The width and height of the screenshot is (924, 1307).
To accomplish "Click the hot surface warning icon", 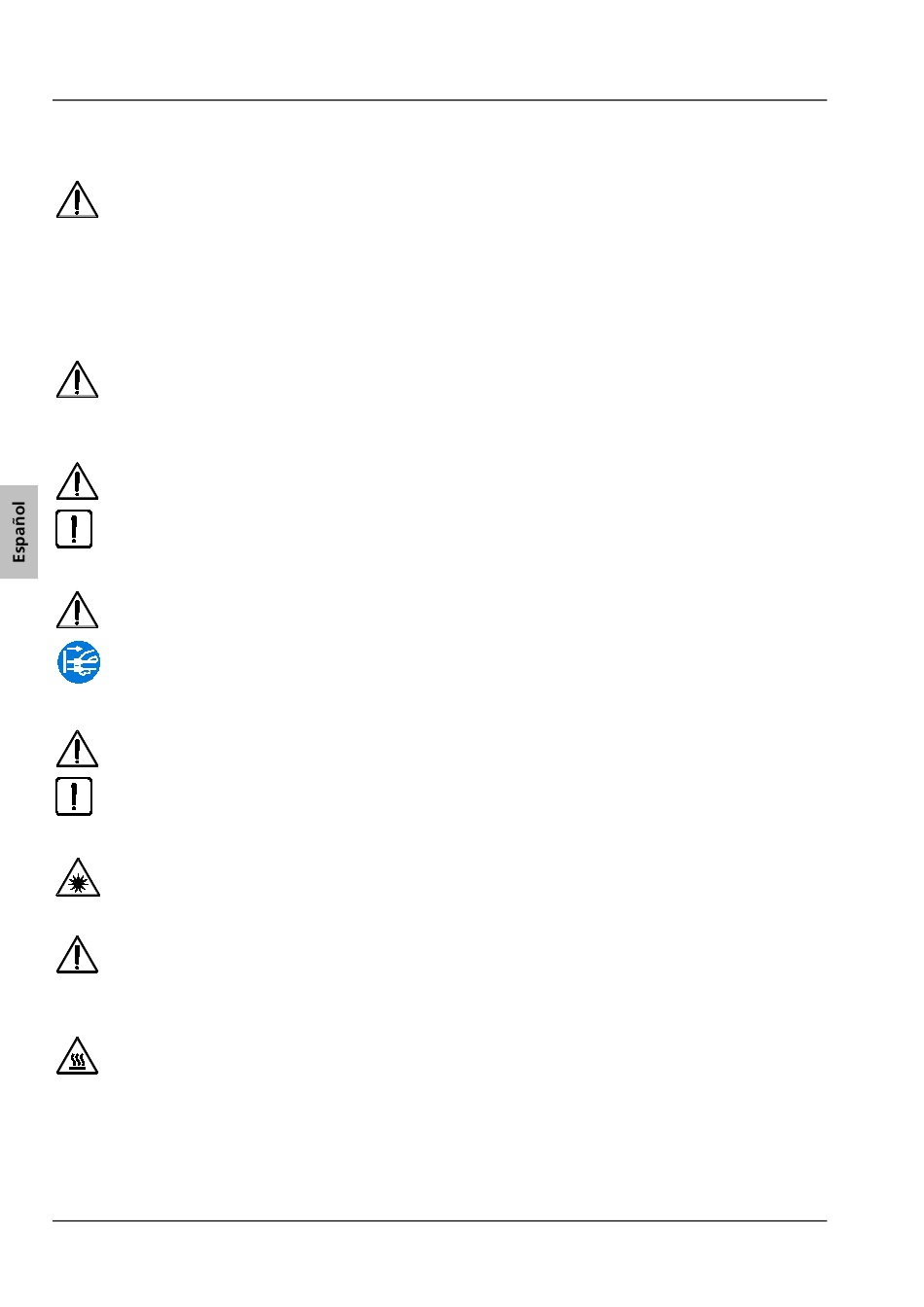I will click(x=77, y=1056).
